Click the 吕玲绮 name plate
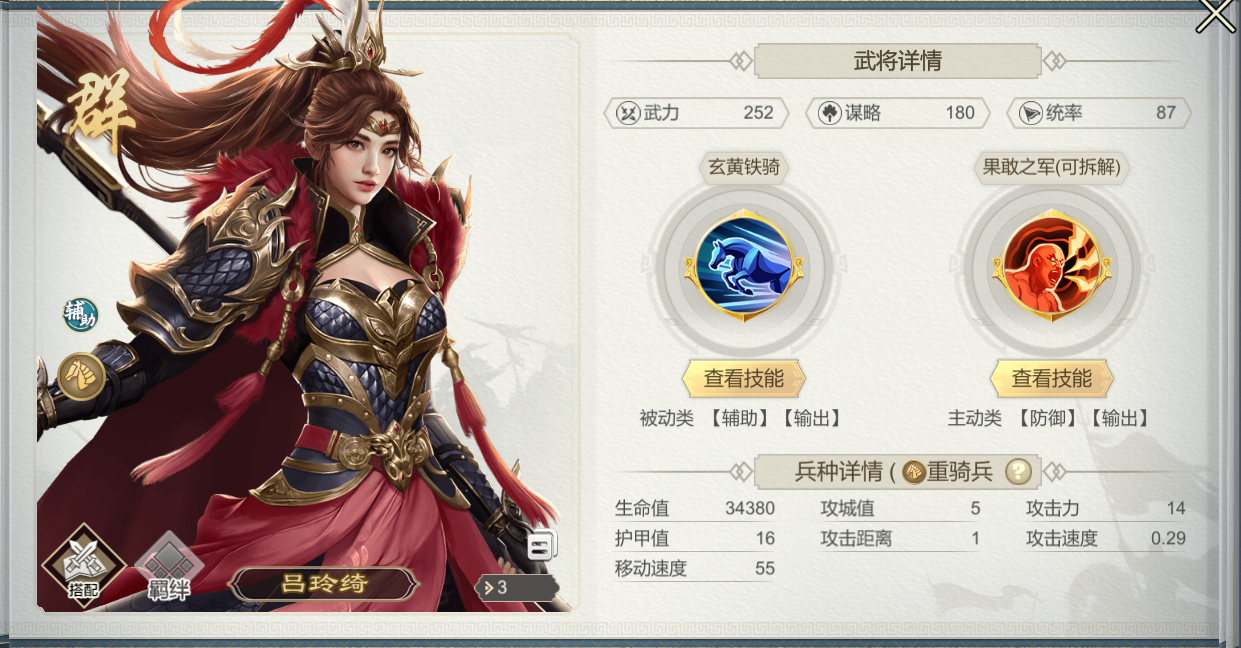 coord(324,584)
